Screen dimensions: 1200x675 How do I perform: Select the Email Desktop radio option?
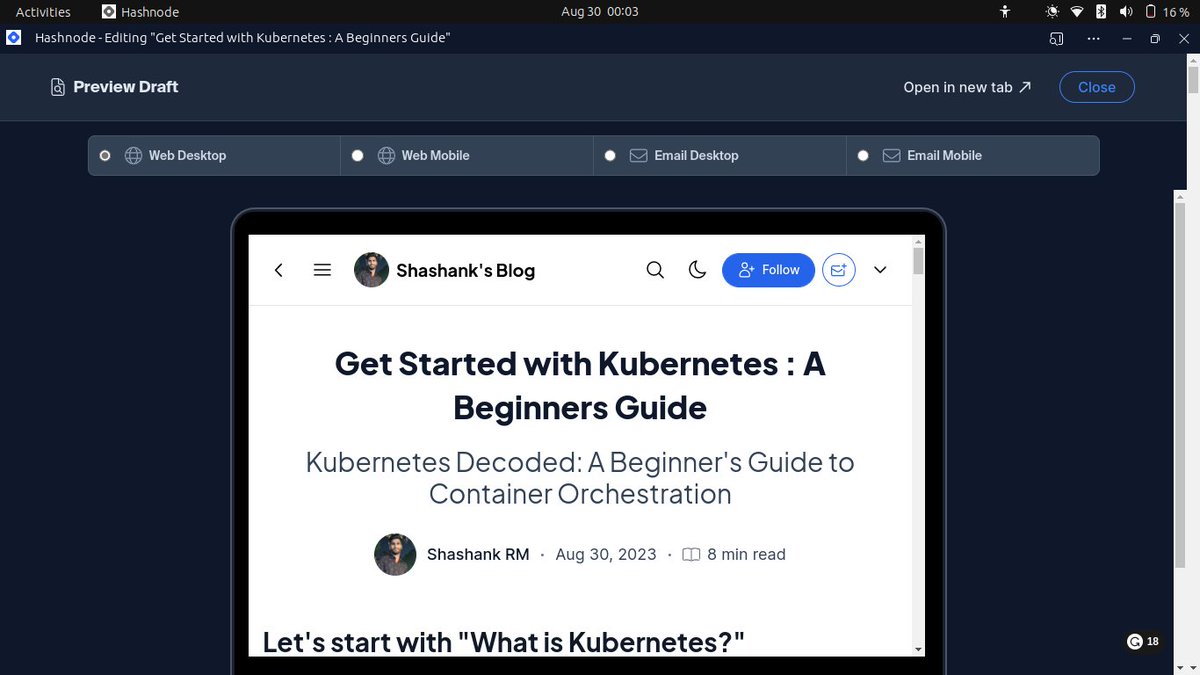[610, 156]
